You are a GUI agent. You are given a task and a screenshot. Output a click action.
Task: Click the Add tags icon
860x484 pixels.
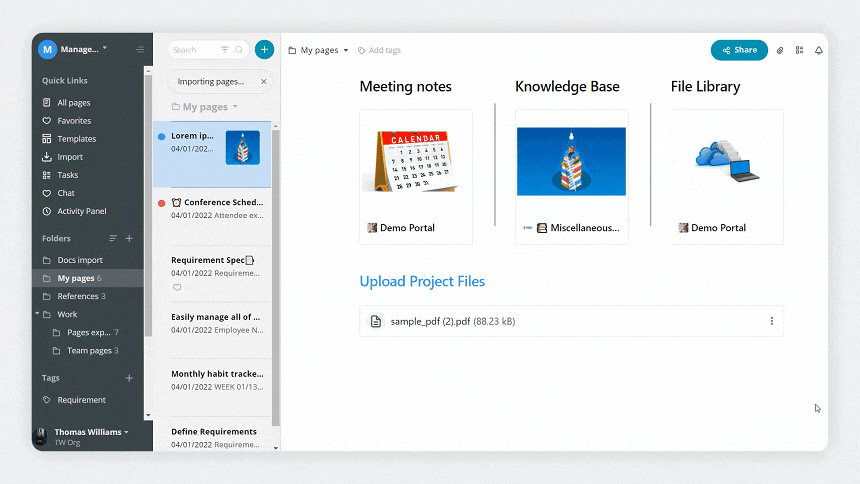pos(361,50)
